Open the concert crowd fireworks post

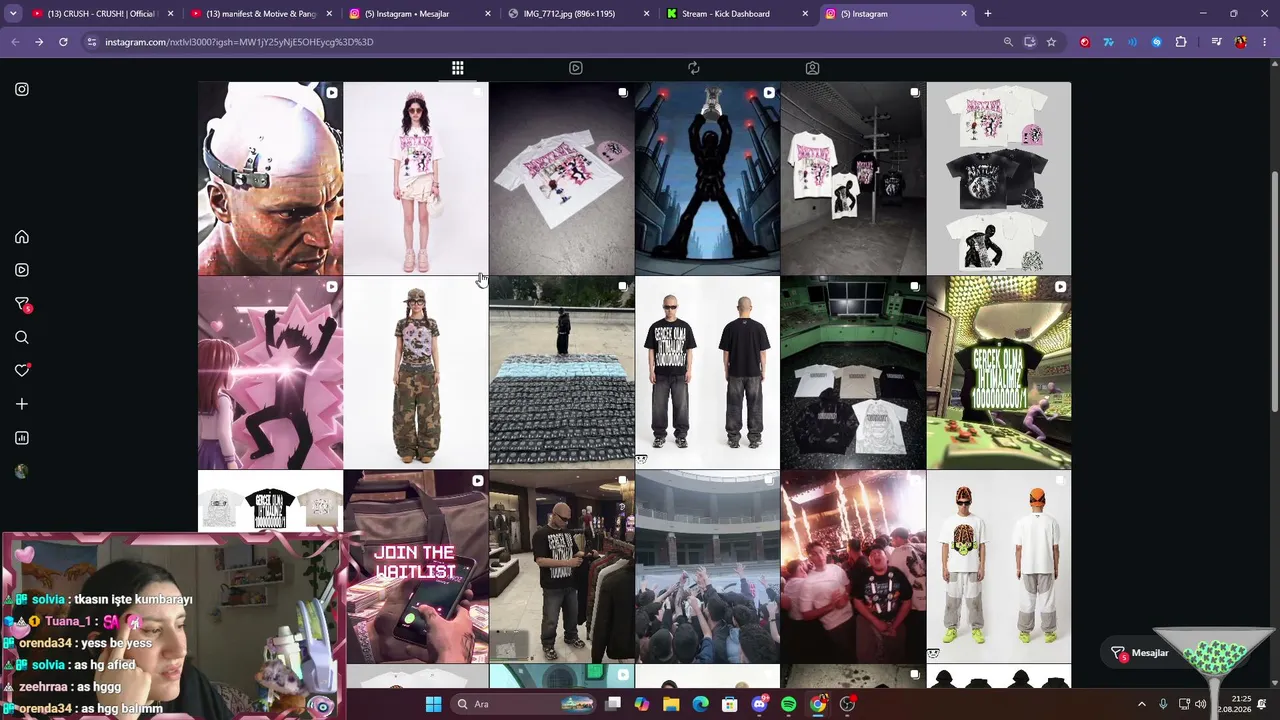853,567
